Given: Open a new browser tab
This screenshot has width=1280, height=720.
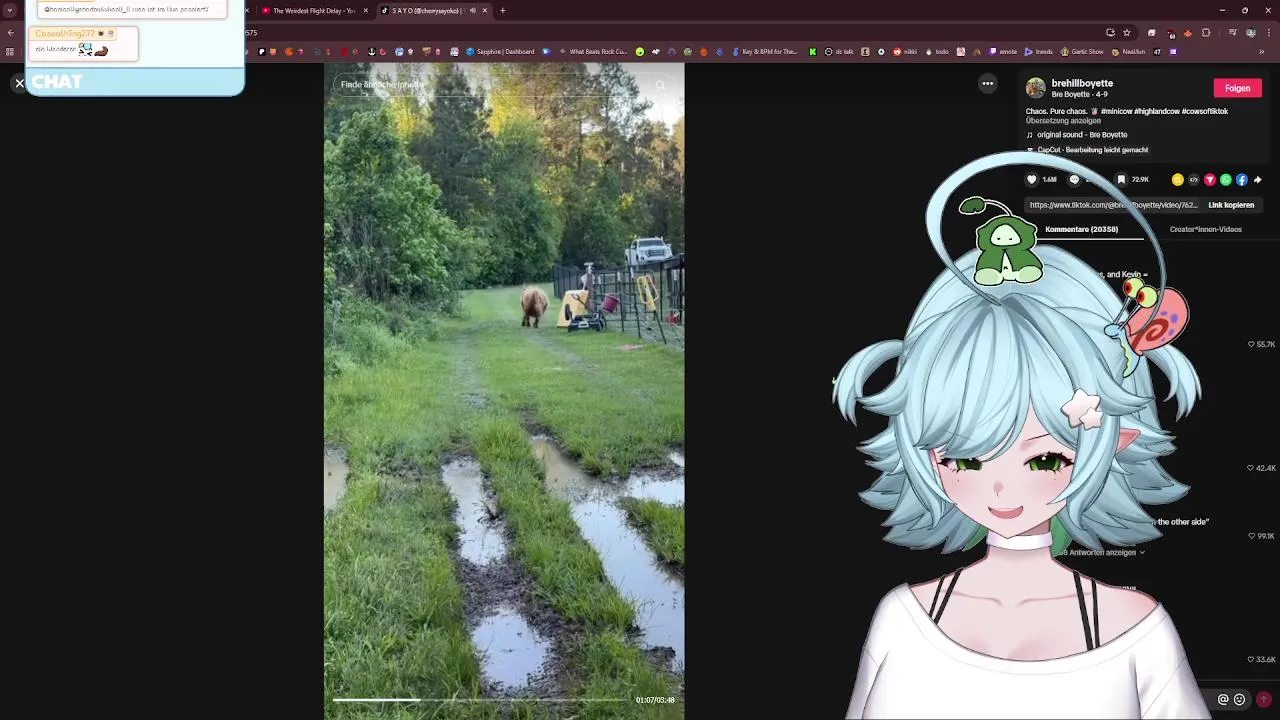Looking at the screenshot, I should point(503,11).
